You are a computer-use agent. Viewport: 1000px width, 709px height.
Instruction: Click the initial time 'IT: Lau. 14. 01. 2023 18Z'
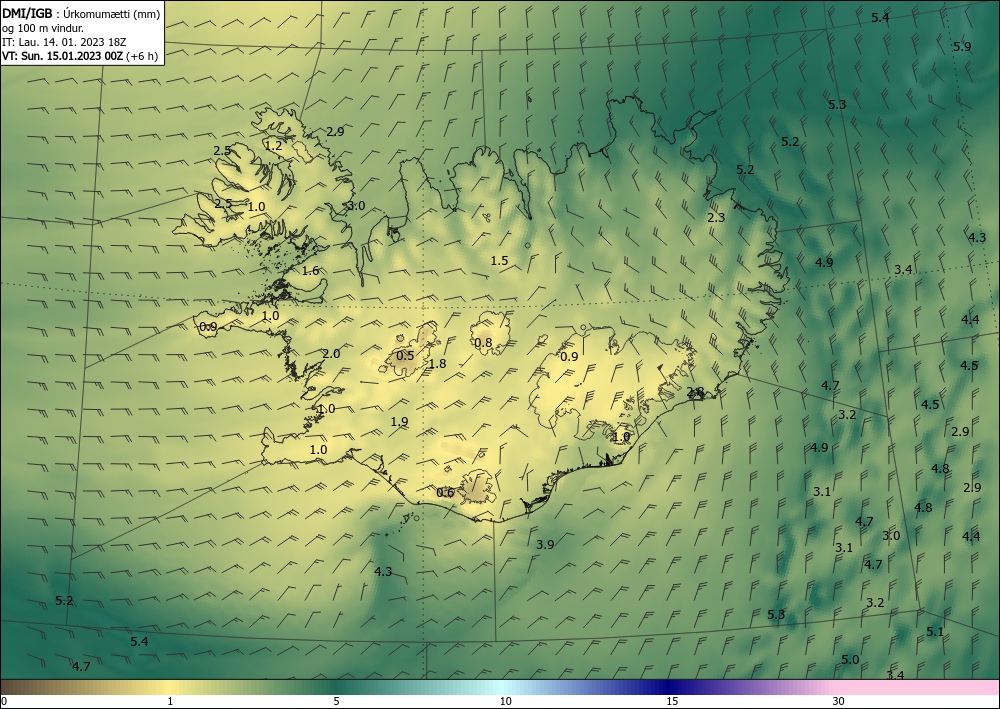click(64, 42)
